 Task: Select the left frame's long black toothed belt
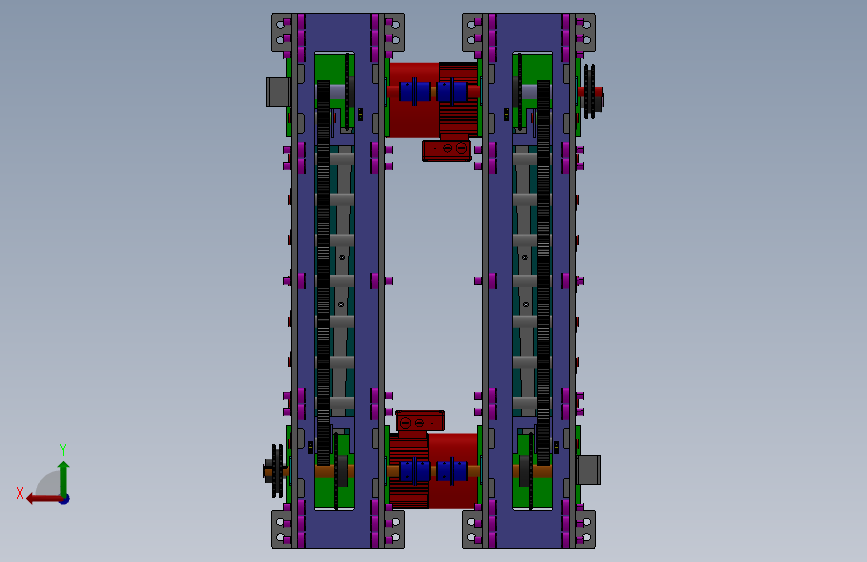tap(323, 272)
